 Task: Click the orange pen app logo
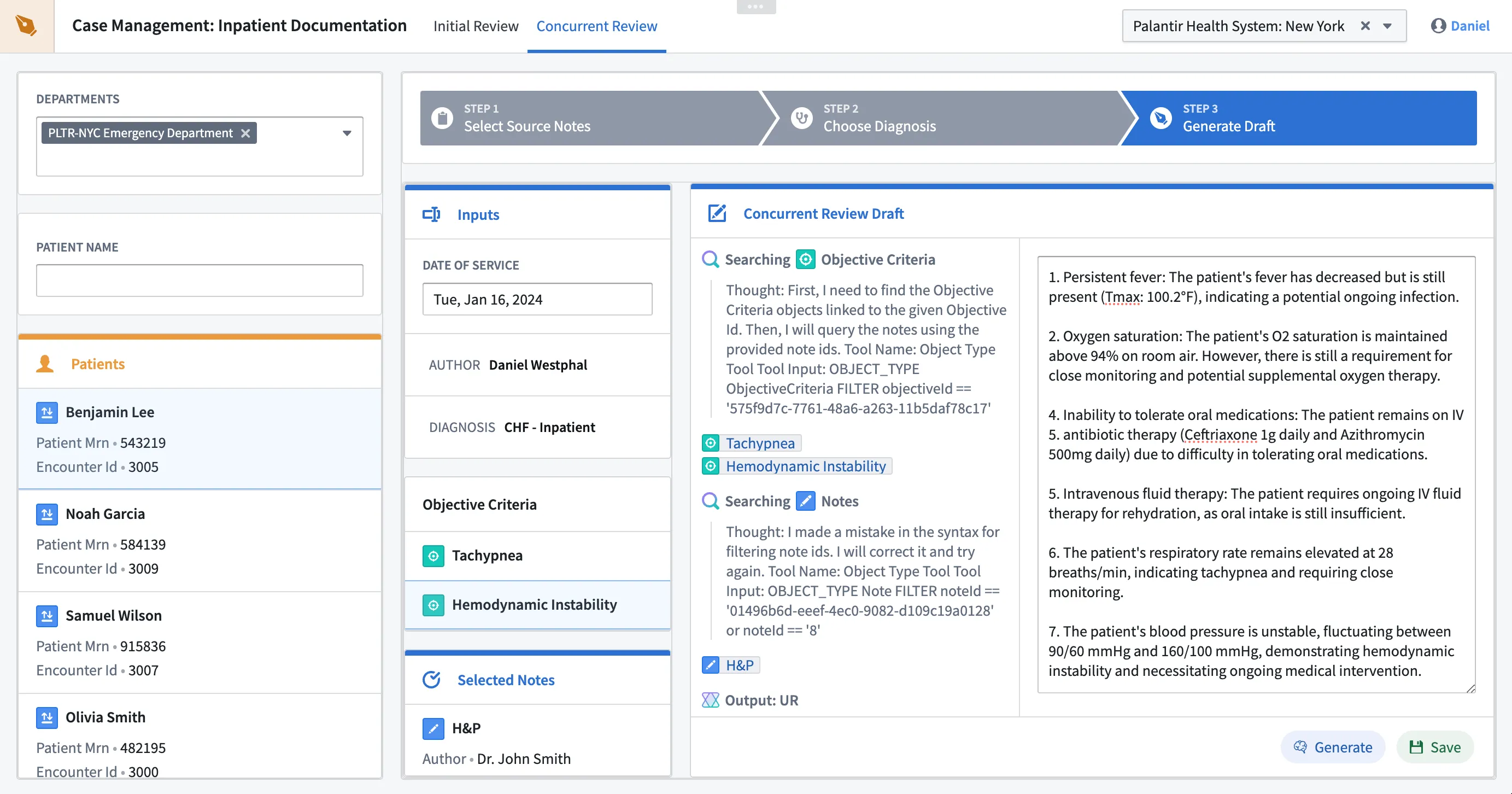pyautogui.click(x=26, y=26)
